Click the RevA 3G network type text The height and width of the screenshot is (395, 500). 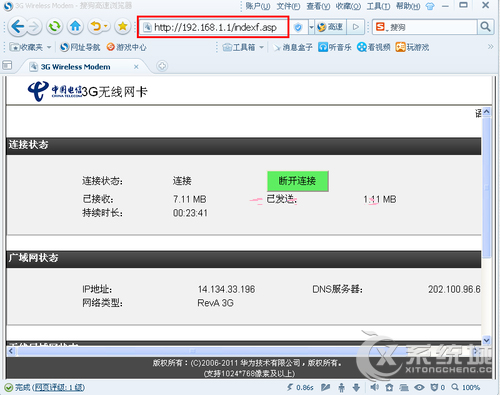[x=215, y=303]
